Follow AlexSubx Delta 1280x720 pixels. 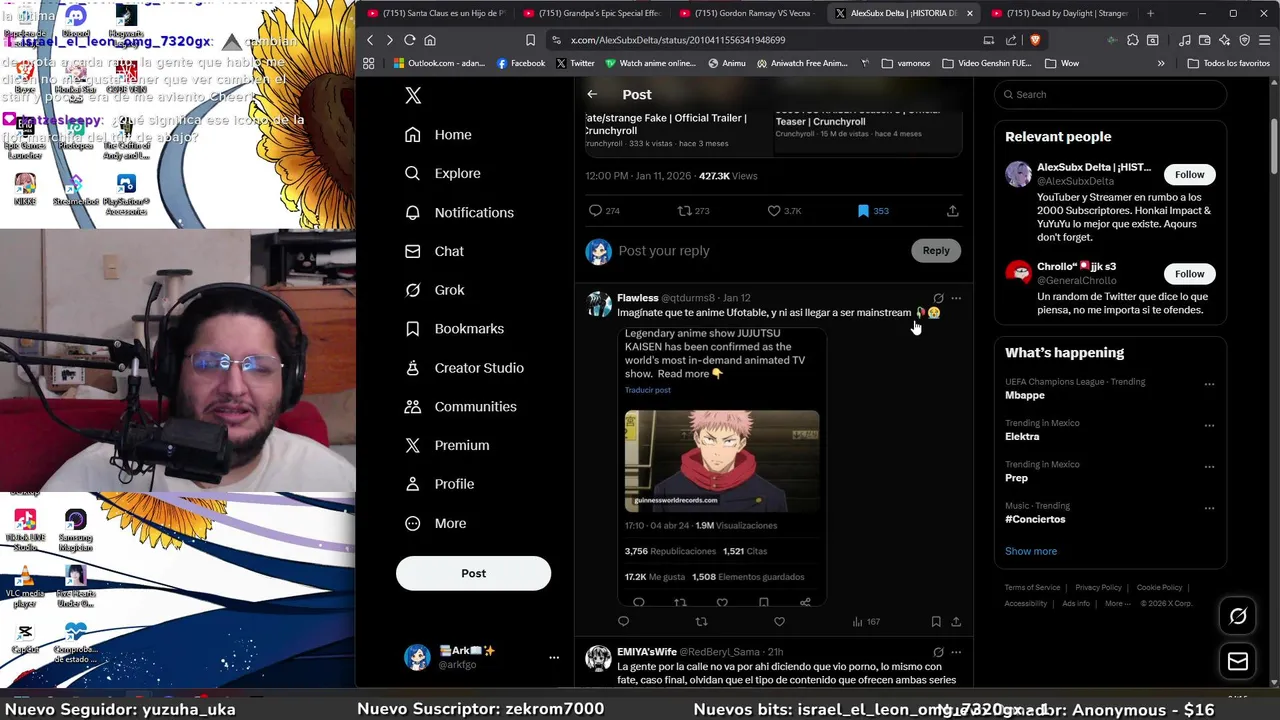click(1189, 175)
